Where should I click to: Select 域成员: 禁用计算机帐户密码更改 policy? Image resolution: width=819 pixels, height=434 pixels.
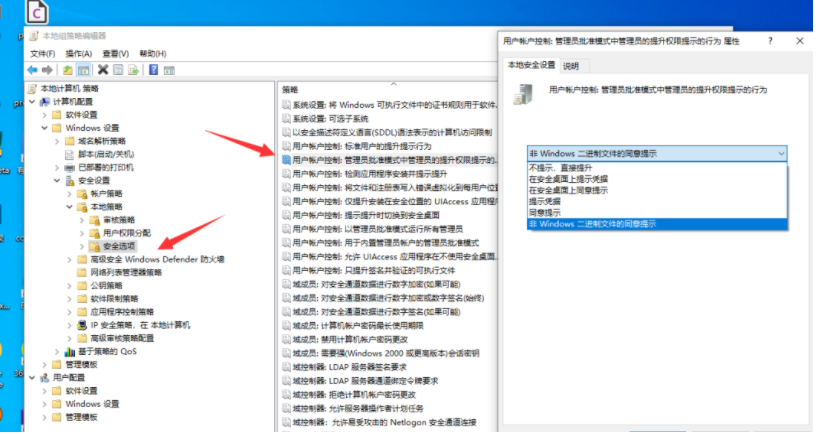350,339
